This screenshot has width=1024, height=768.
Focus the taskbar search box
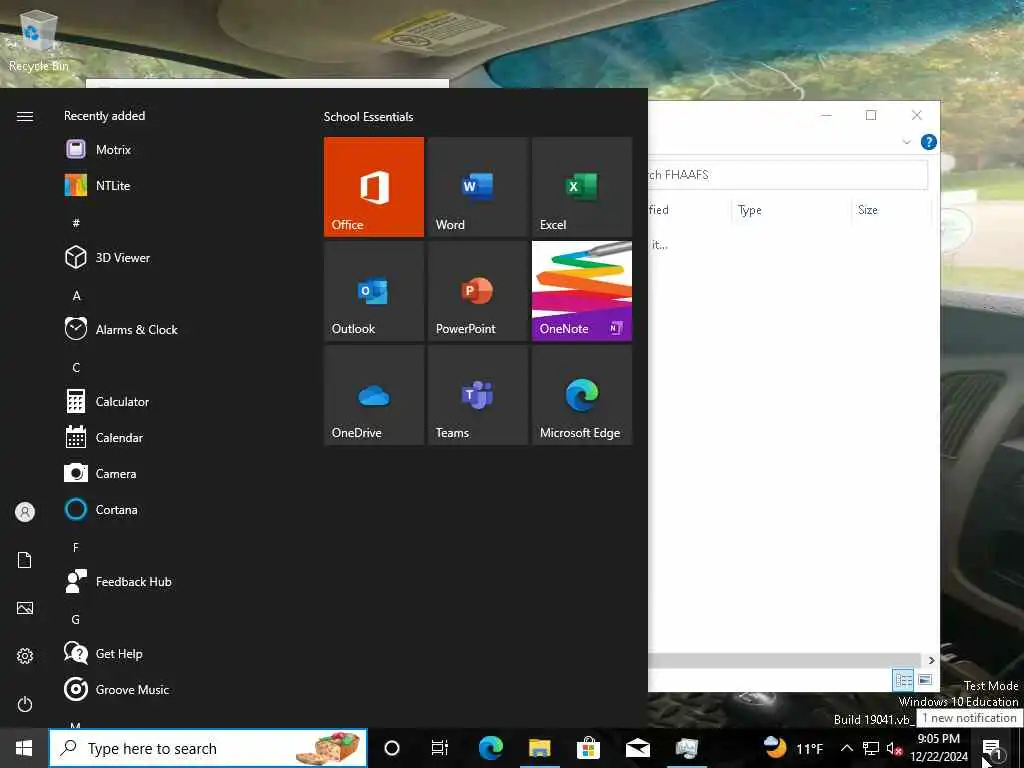208,748
